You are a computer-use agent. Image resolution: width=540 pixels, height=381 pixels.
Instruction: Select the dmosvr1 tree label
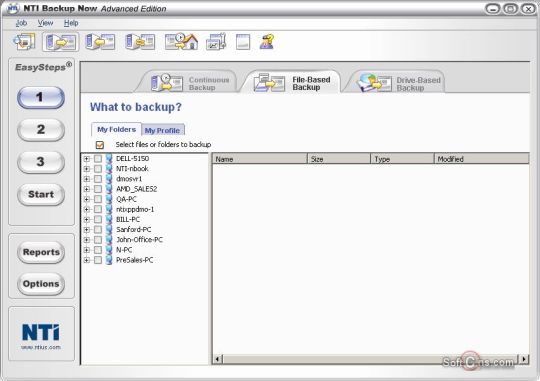point(129,179)
